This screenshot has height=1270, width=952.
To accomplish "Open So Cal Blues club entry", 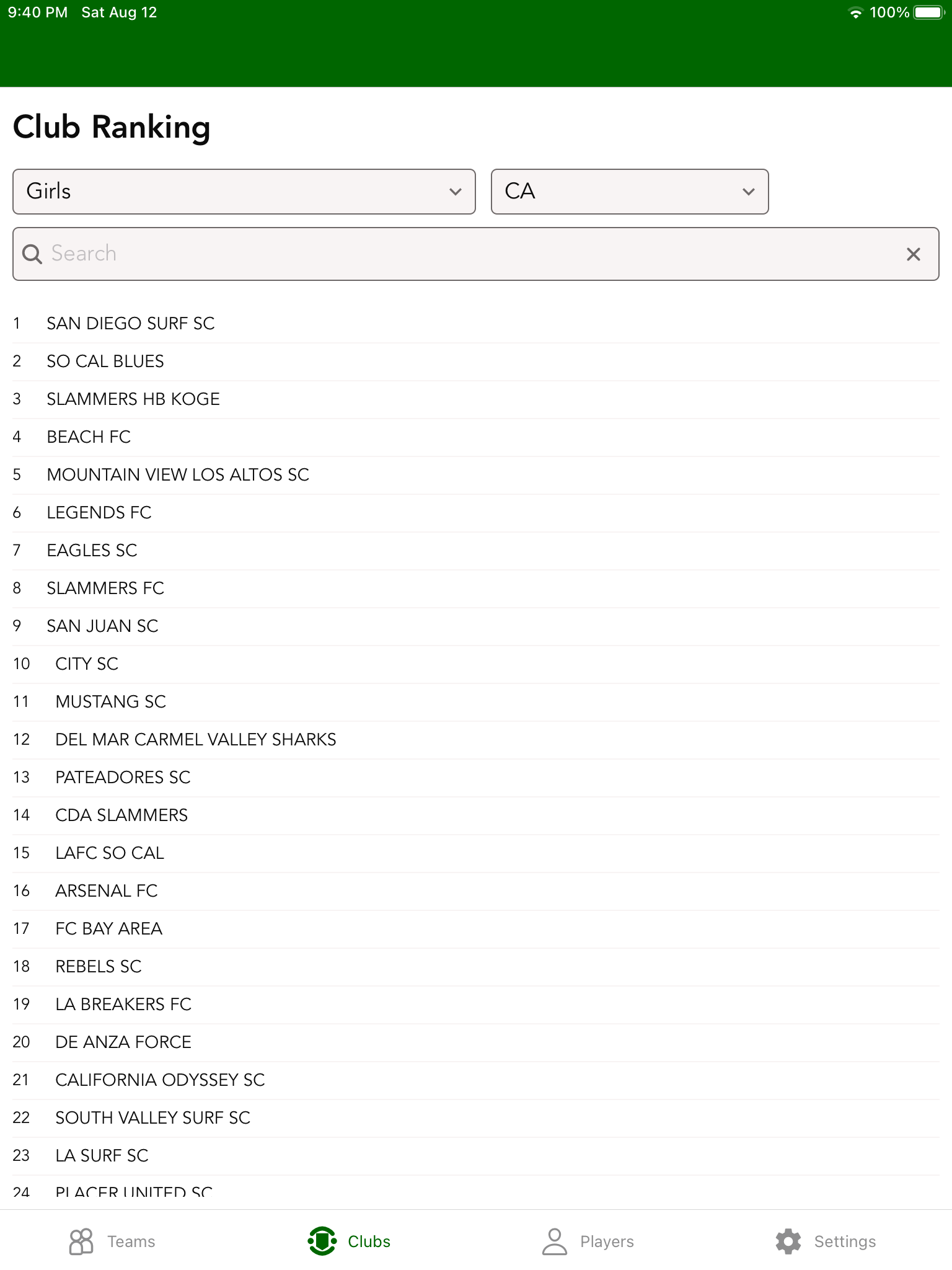I will tap(105, 362).
